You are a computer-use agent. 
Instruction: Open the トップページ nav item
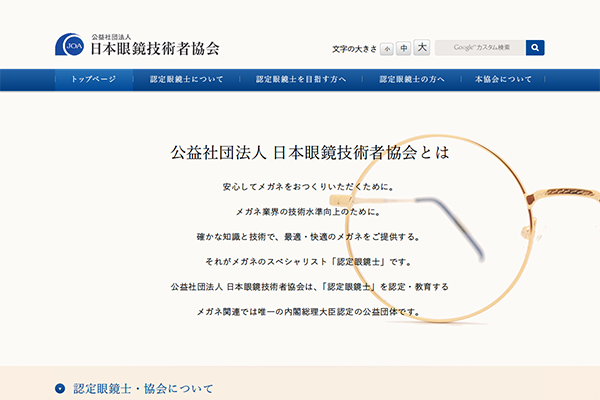click(x=94, y=79)
